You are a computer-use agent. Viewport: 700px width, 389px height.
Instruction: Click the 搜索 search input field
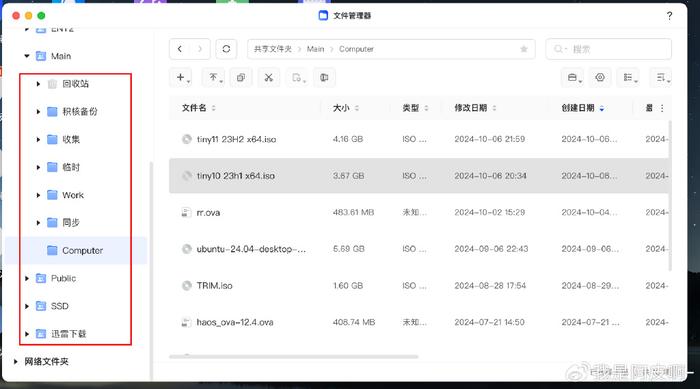[x=608, y=49]
